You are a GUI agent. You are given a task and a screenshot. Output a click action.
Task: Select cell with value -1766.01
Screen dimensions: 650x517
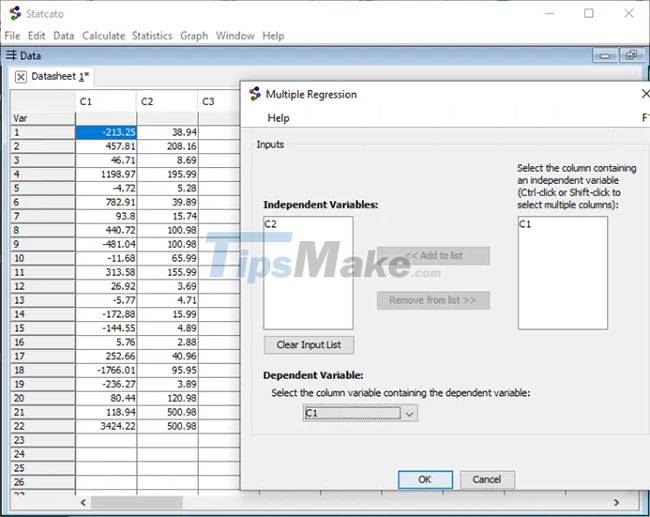tap(106, 370)
